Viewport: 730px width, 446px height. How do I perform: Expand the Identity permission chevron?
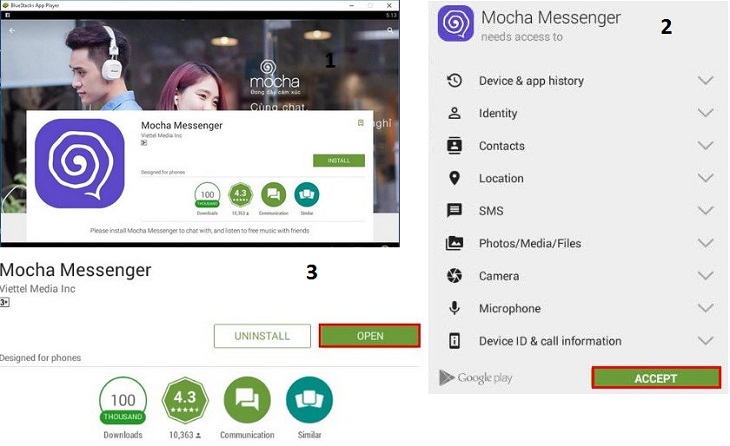point(706,113)
